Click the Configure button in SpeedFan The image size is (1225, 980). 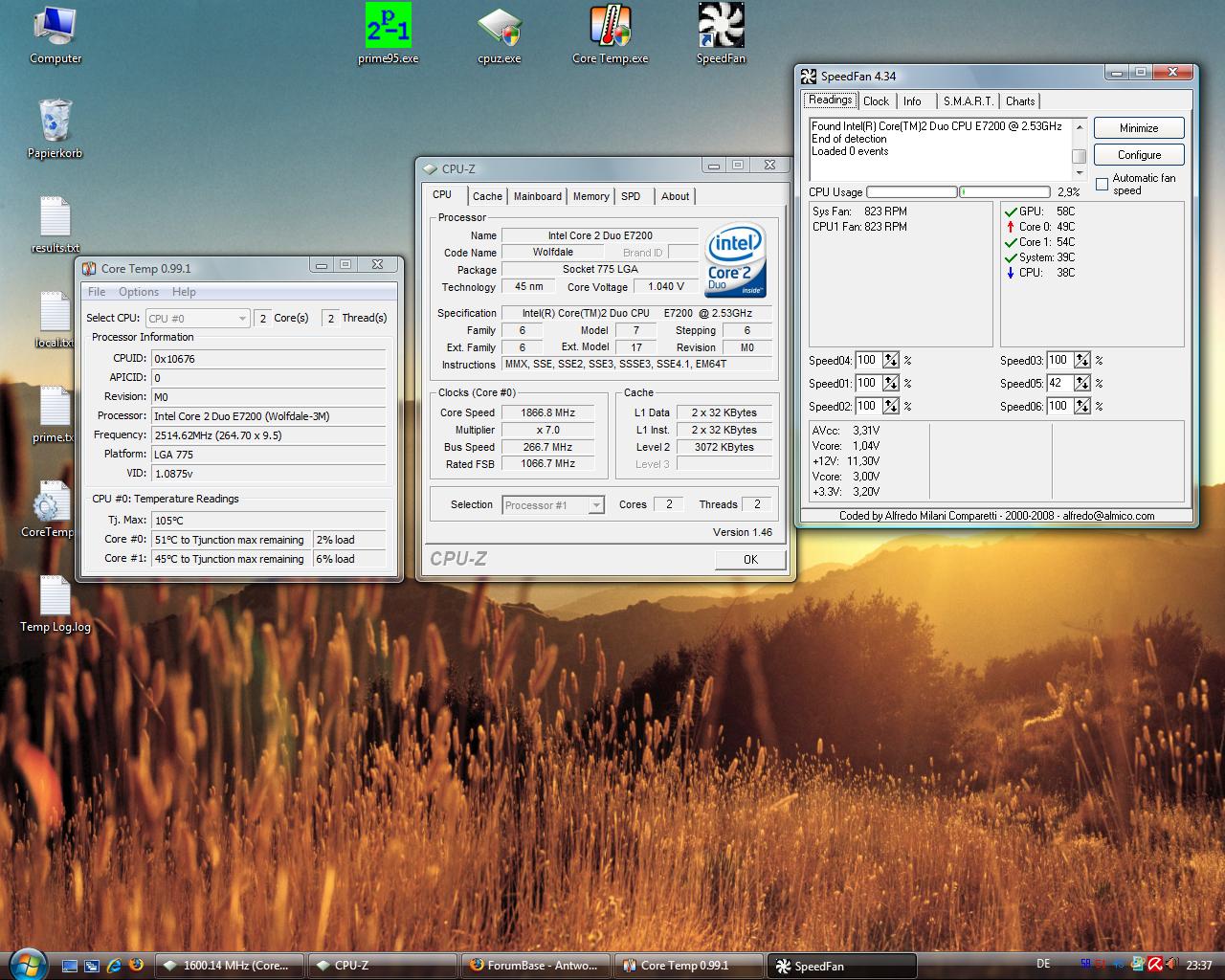(x=1139, y=155)
